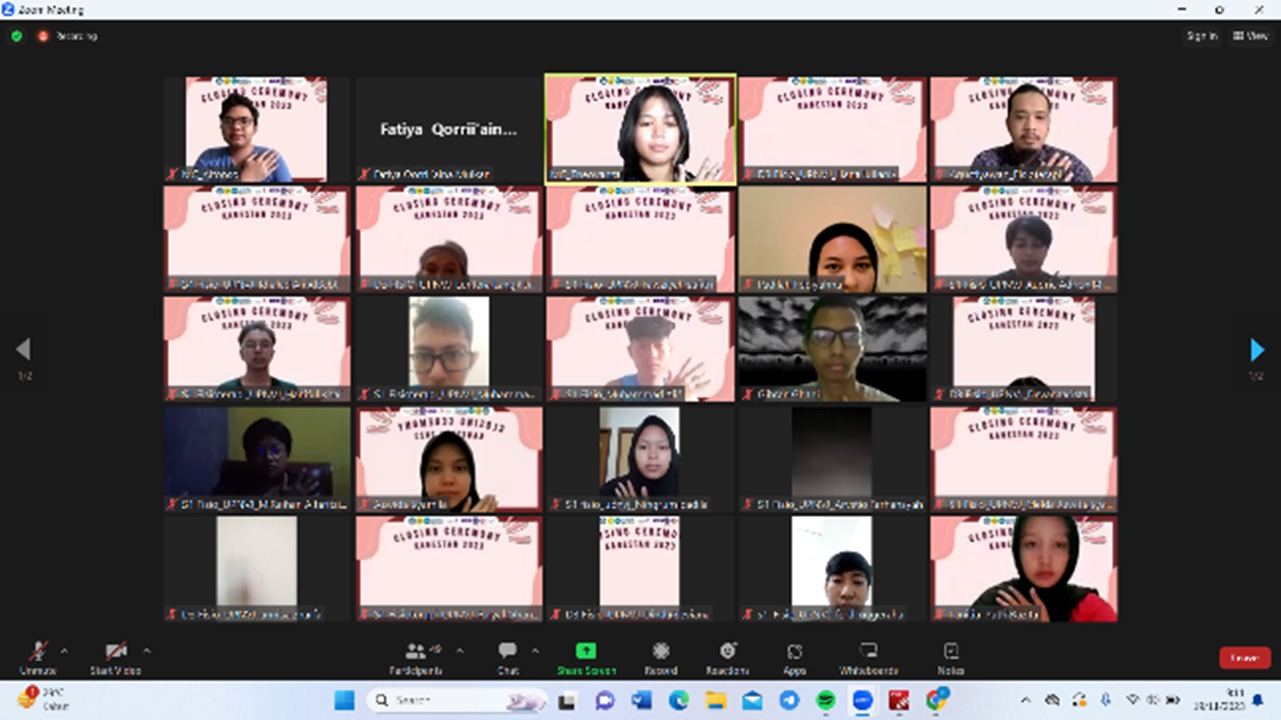This screenshot has width=1281, height=720.
Task: Expand video options arrow beside Start Video
Action: [146, 651]
